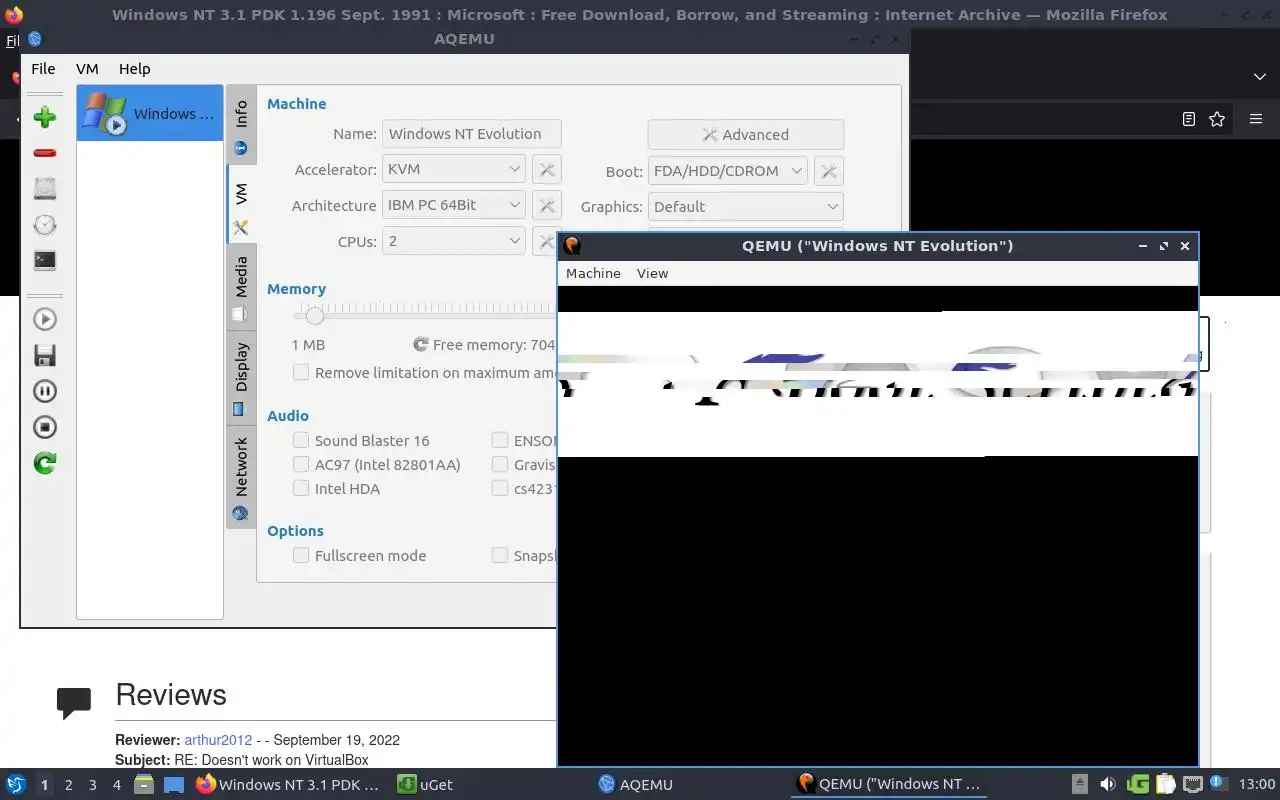Click the memory size slider handle
Screen dimensions: 1280x800
[315, 316]
